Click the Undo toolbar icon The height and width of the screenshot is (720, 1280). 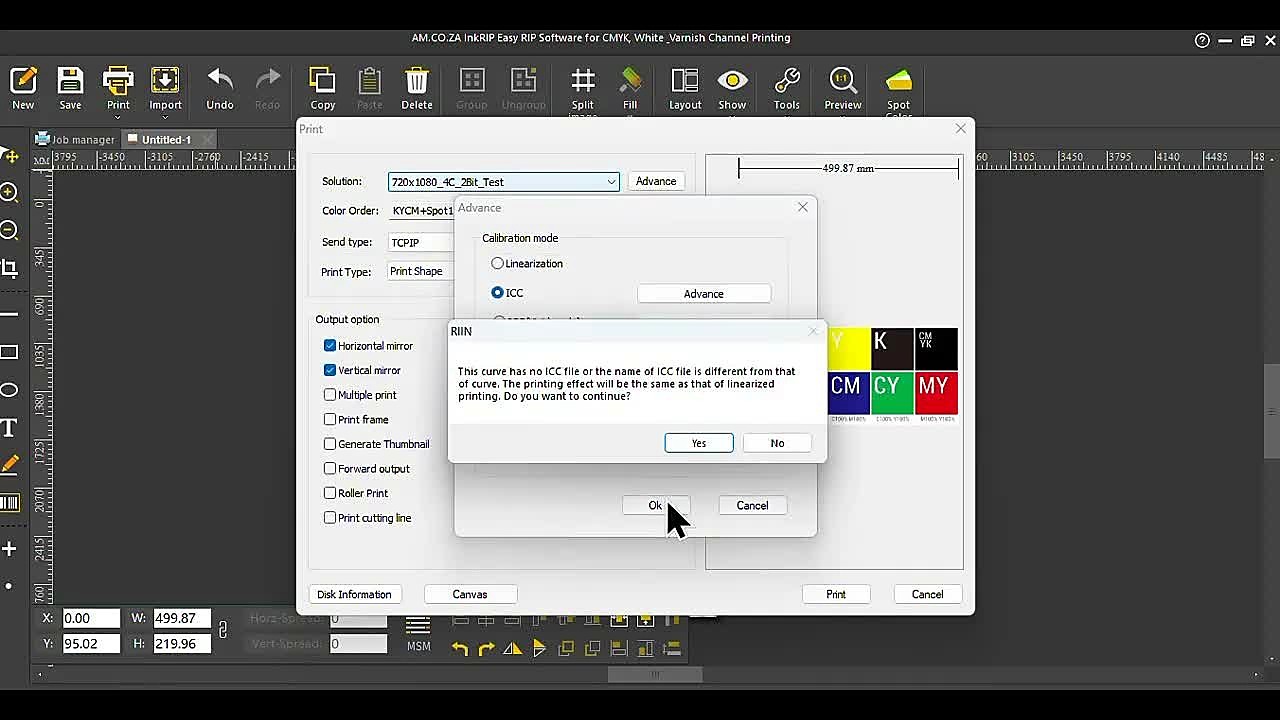tap(220, 88)
